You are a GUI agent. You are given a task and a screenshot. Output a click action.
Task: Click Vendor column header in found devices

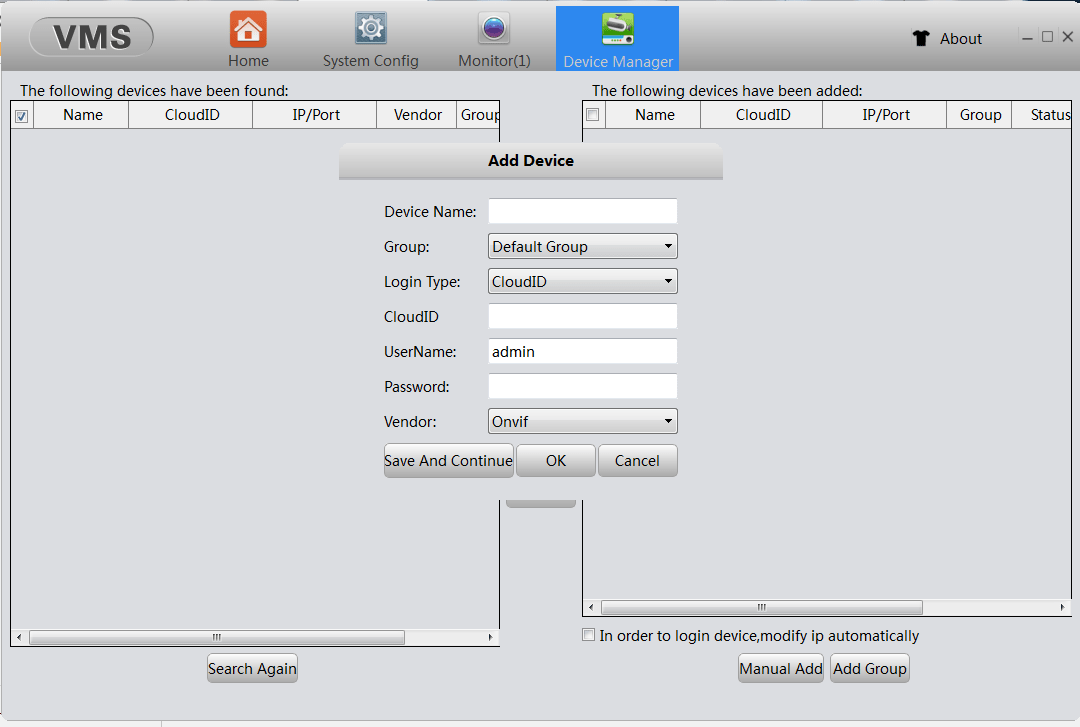point(417,115)
